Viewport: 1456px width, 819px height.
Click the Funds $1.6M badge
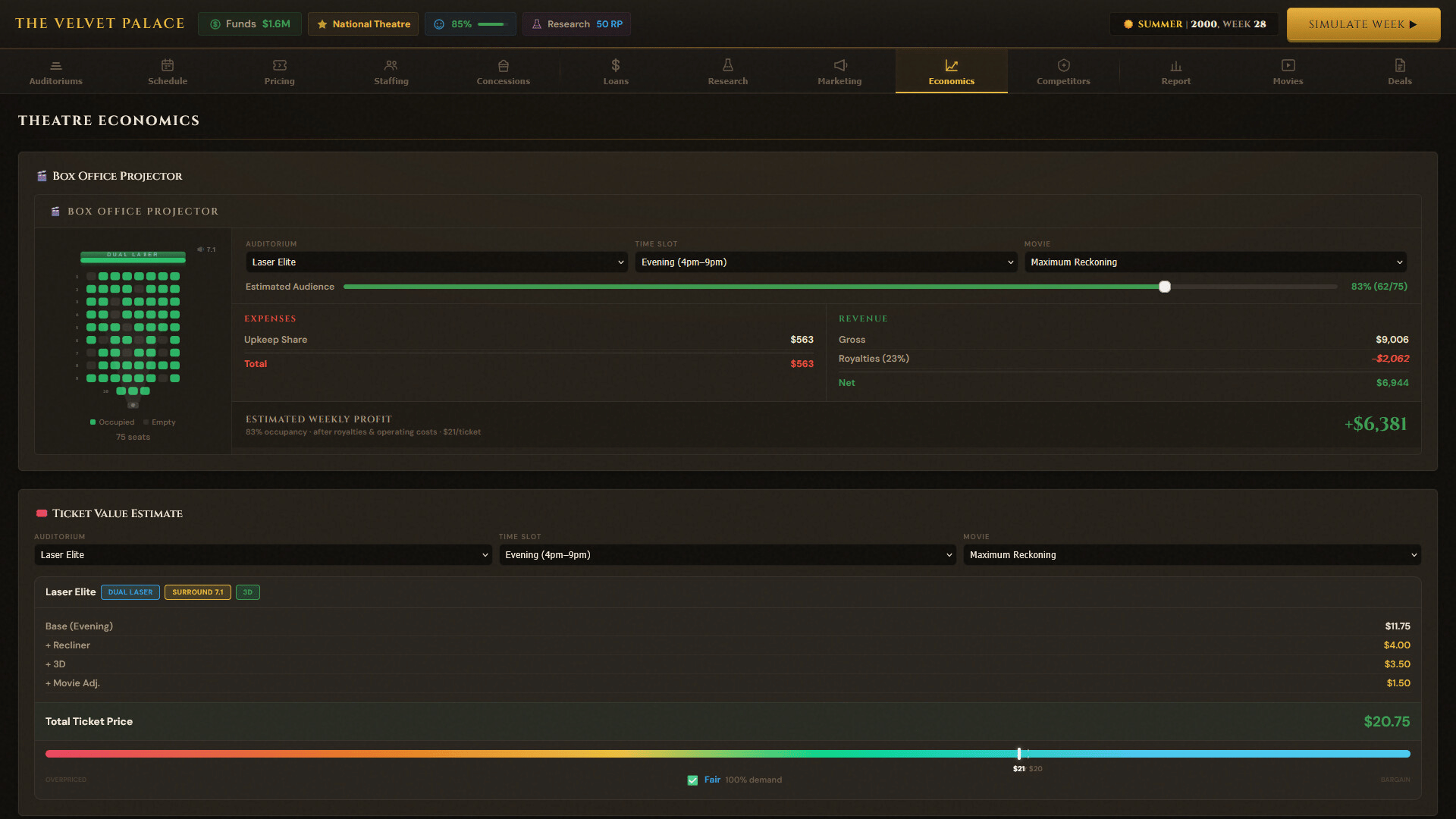[x=249, y=24]
